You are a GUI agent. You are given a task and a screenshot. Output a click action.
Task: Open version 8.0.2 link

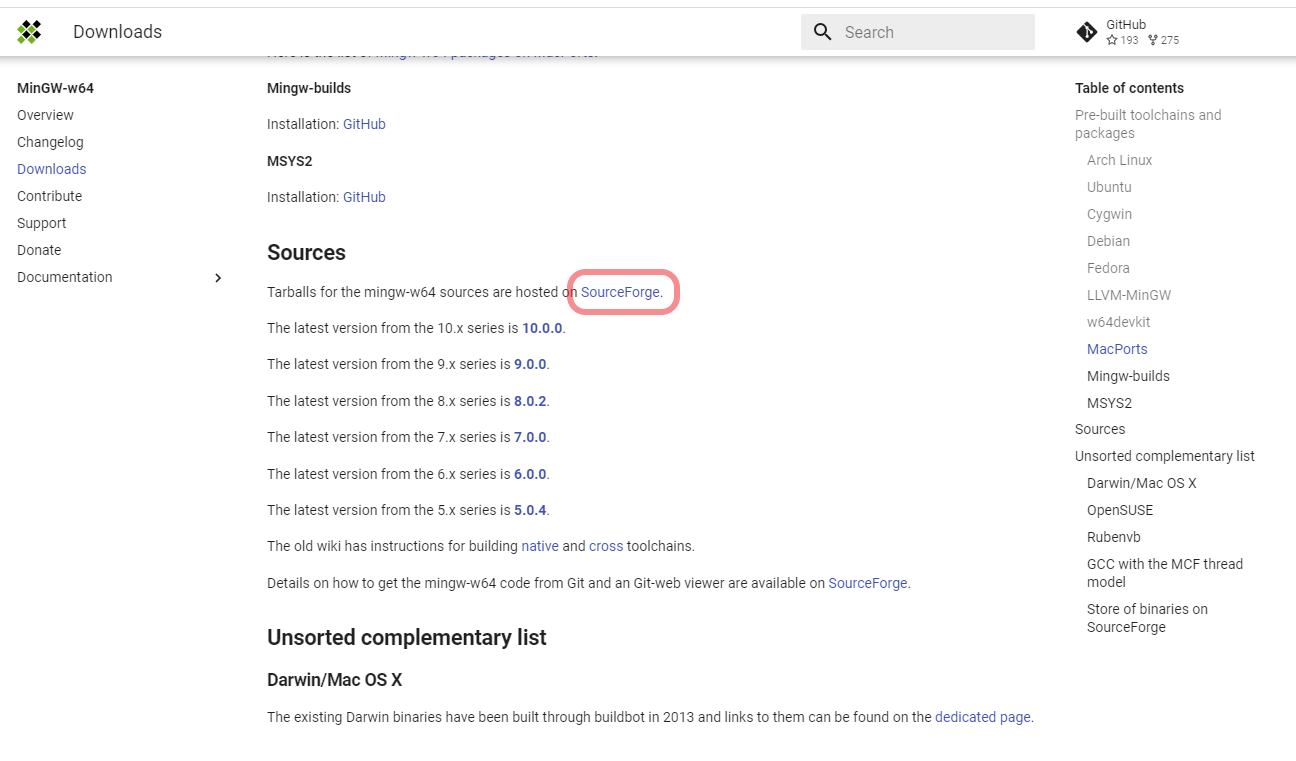pyautogui.click(x=530, y=401)
